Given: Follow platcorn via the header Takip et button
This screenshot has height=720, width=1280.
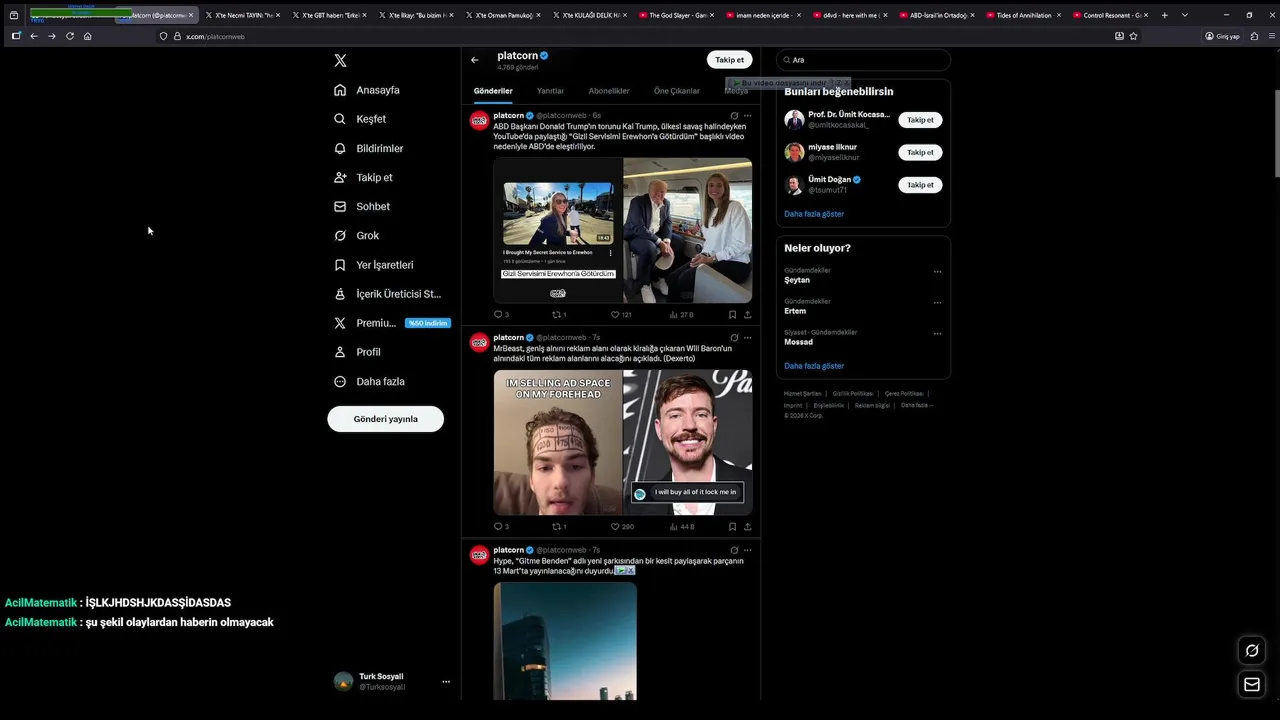Looking at the screenshot, I should click(729, 60).
